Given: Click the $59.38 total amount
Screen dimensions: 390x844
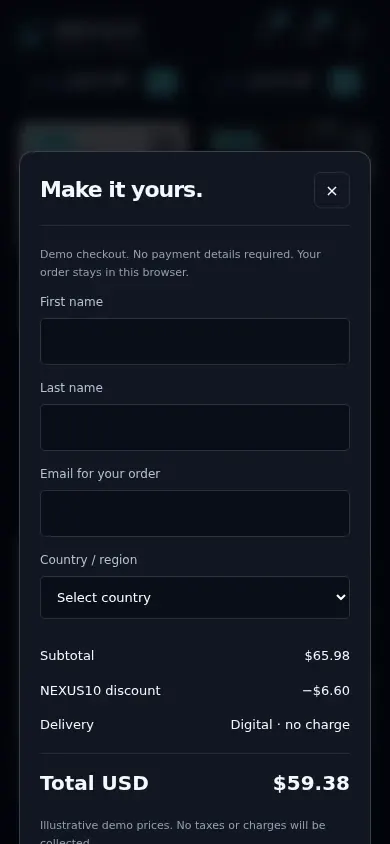Looking at the screenshot, I should (311, 783).
